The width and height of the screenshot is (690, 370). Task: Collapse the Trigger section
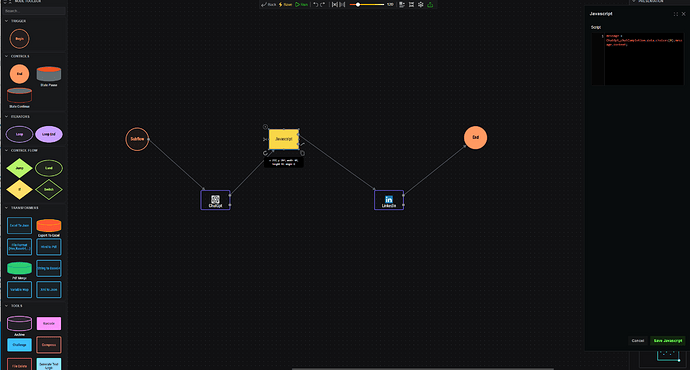point(6,21)
